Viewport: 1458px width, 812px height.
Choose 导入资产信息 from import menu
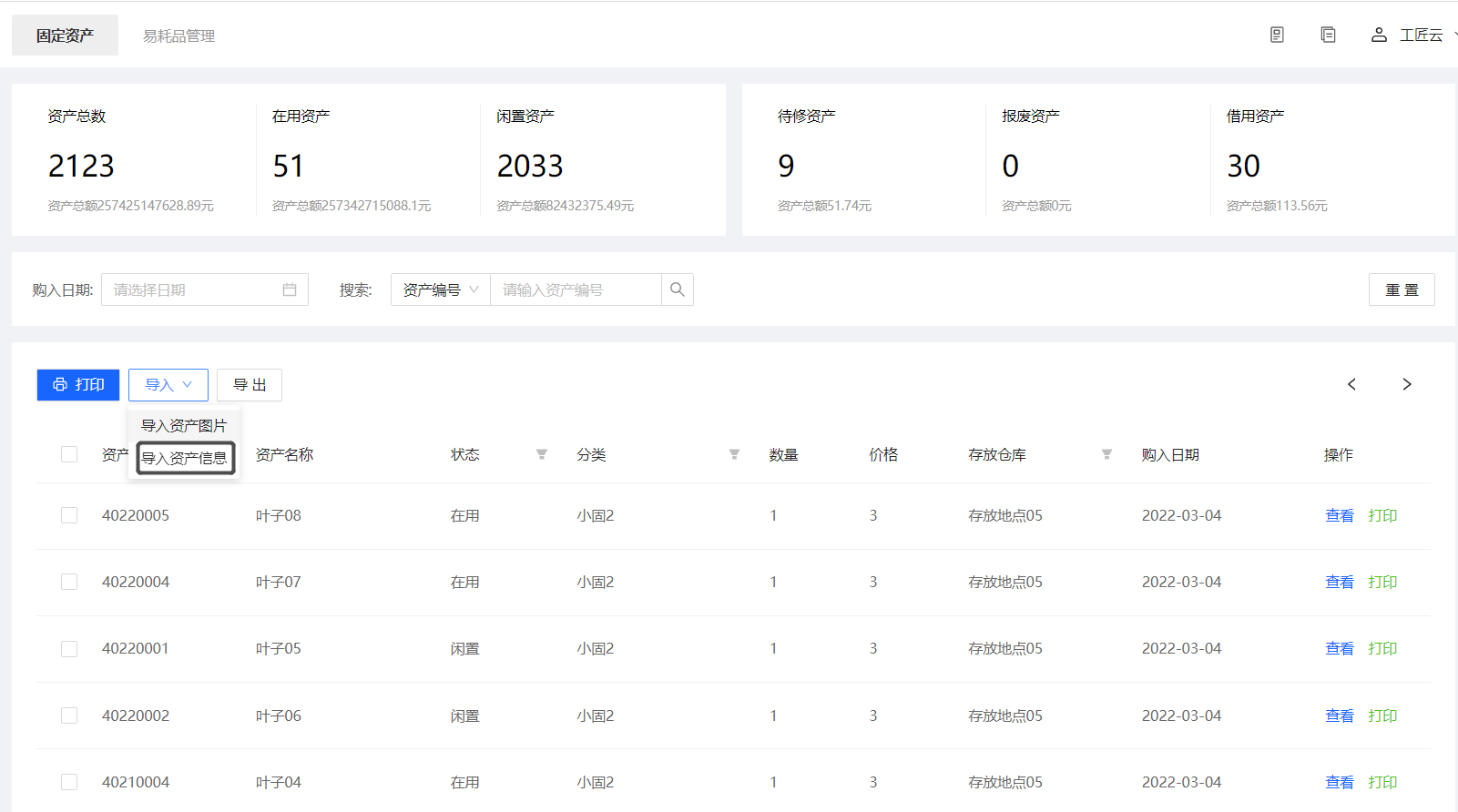[185, 458]
